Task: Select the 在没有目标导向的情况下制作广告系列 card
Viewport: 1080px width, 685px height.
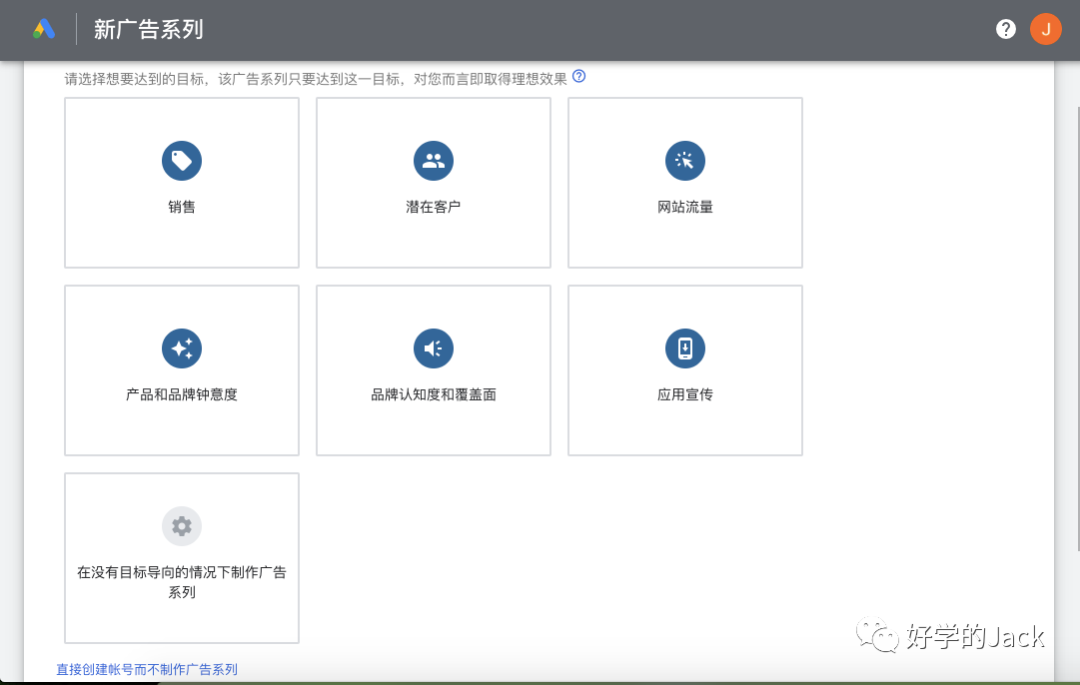Action: tap(181, 557)
